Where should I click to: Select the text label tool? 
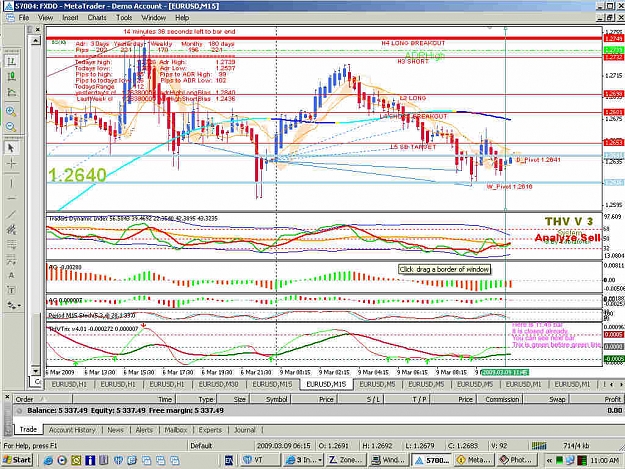[x=11, y=290]
